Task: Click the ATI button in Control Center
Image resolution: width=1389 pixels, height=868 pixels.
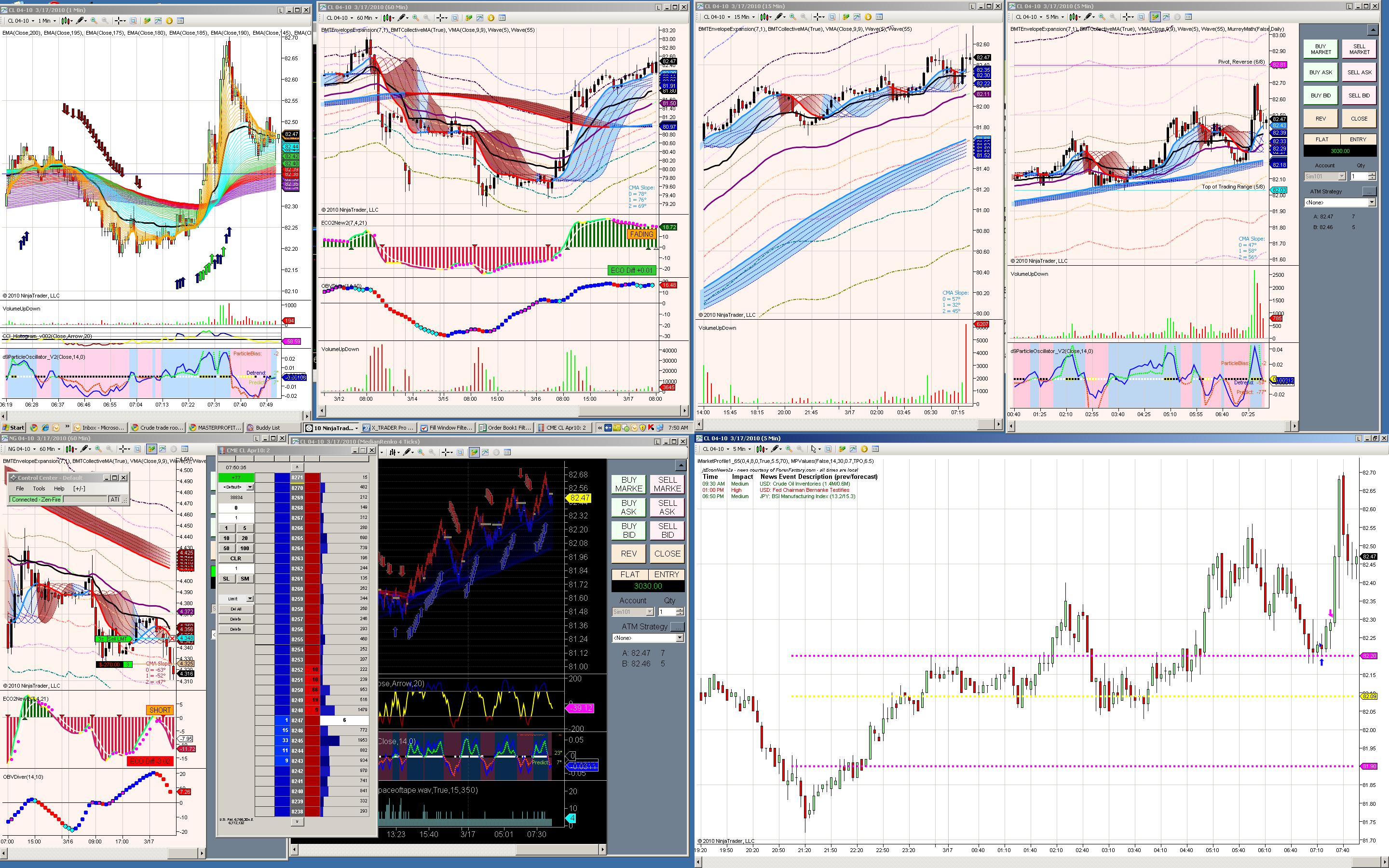Action: (x=115, y=500)
